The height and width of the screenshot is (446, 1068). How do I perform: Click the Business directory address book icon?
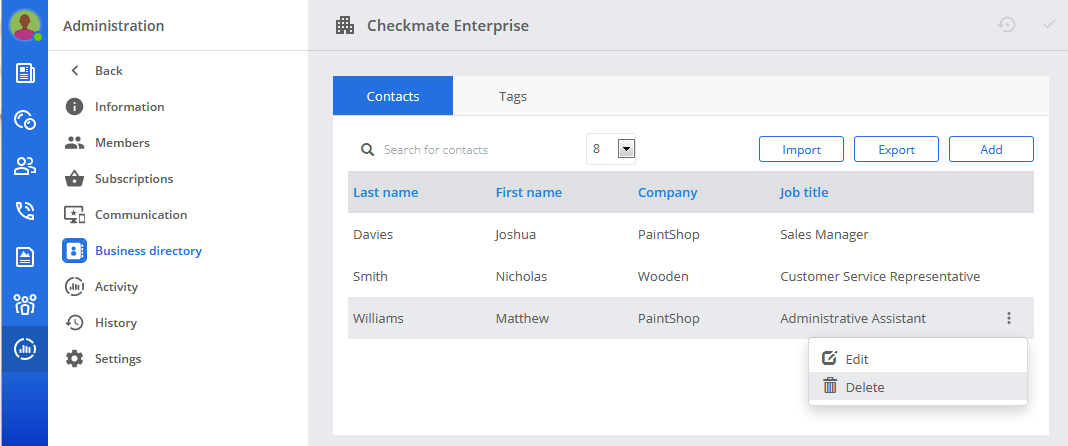(74, 251)
